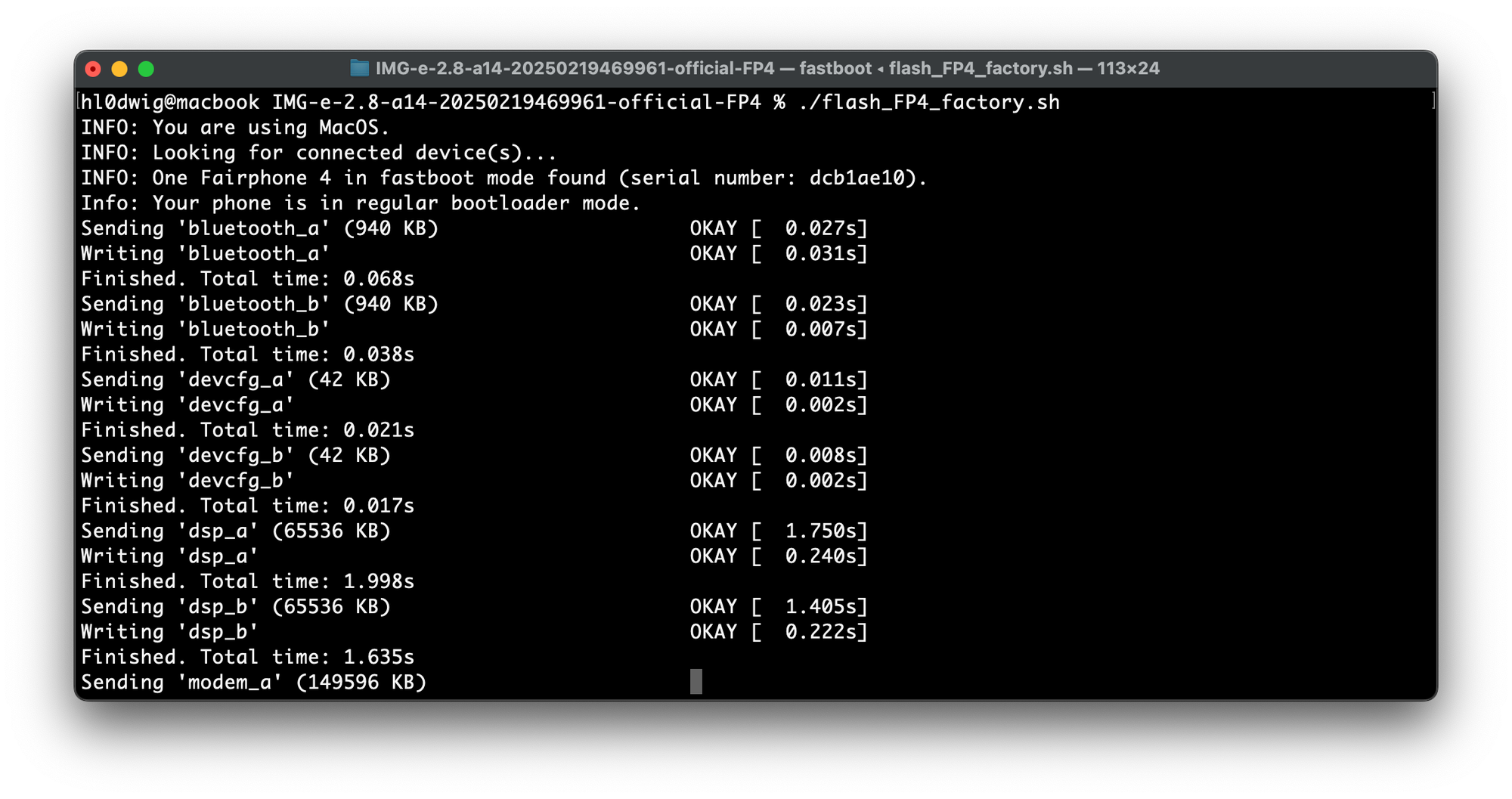Image resolution: width=1512 pixels, height=799 pixels.
Task: Click the OKAY [ 0.008s] result
Action: tap(779, 455)
